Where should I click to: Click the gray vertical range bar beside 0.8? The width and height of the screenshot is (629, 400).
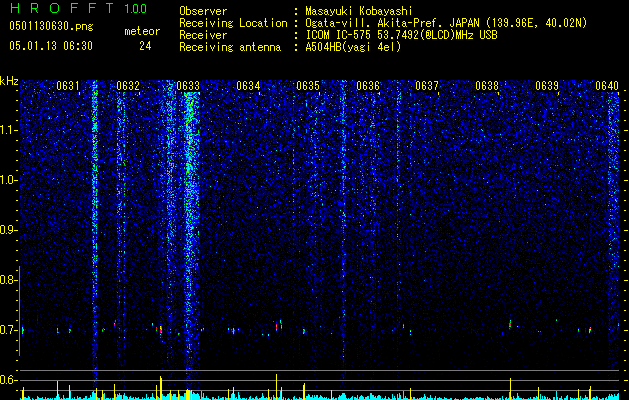(19, 310)
